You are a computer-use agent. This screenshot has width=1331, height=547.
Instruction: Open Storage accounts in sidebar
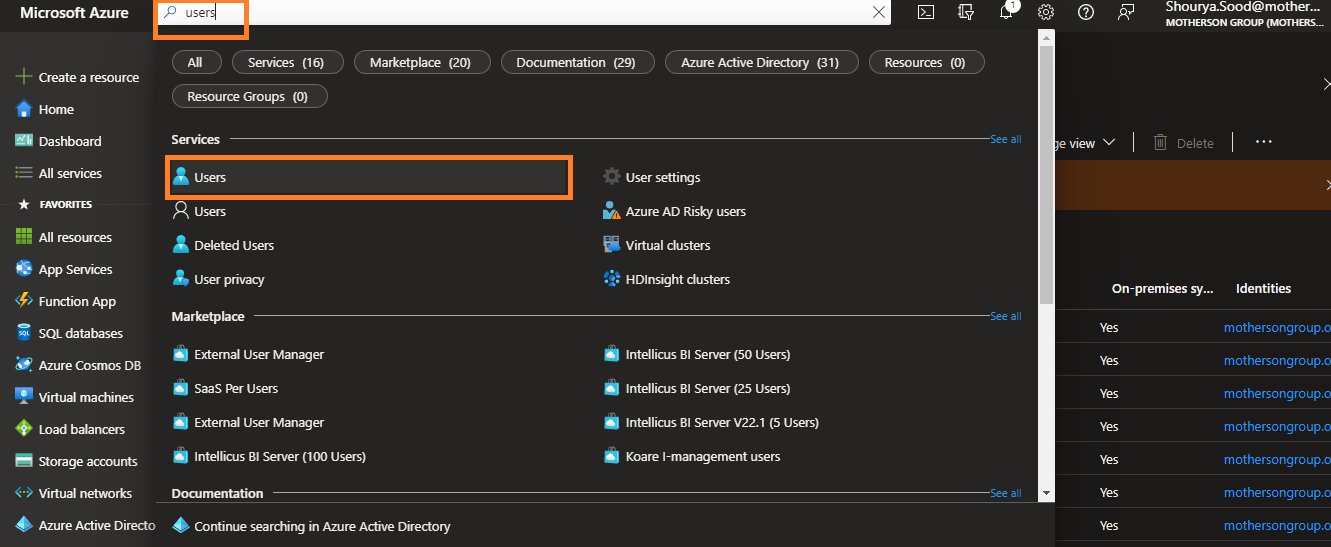pos(77,461)
